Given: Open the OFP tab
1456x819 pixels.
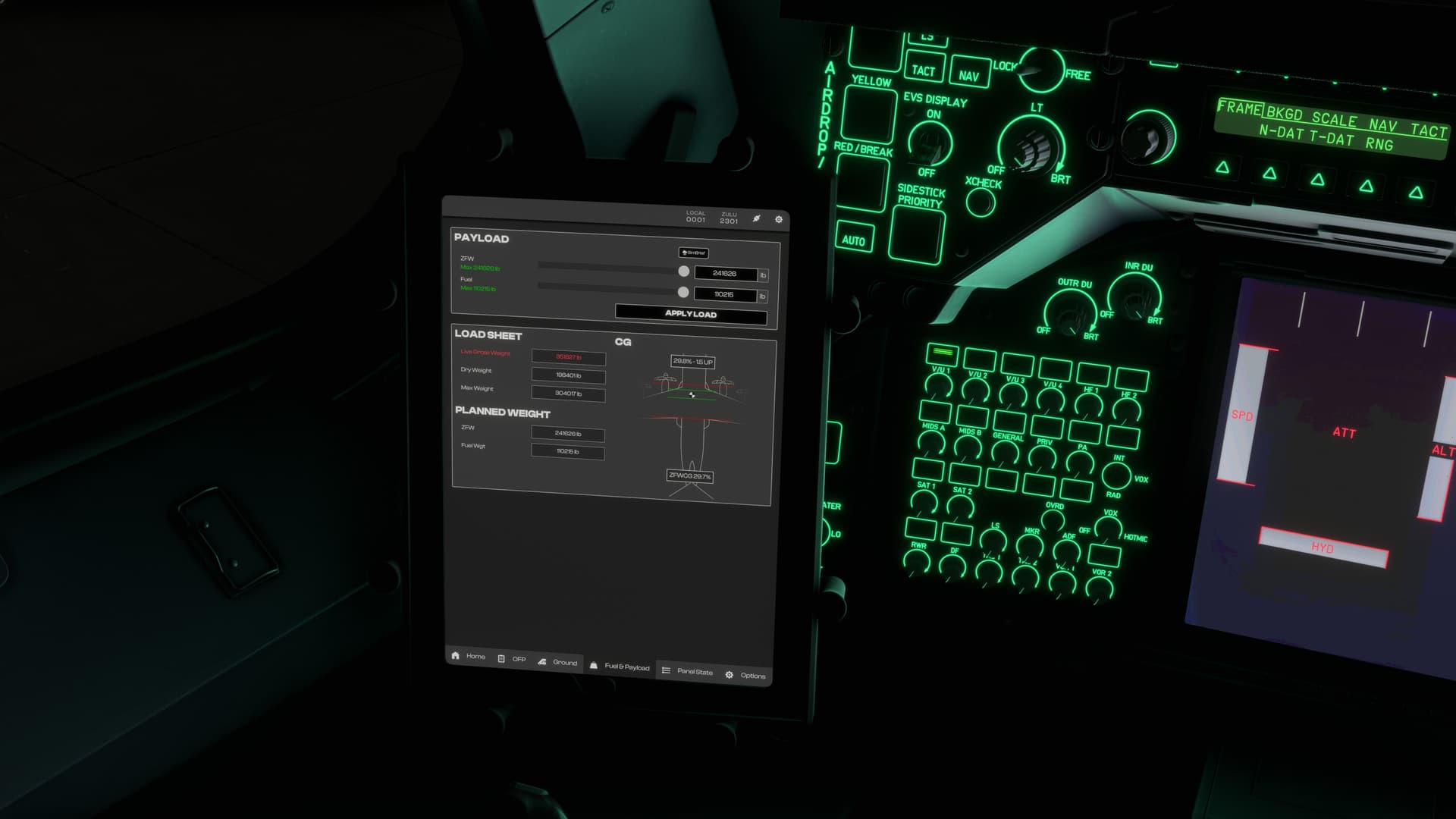Looking at the screenshot, I should [x=512, y=659].
